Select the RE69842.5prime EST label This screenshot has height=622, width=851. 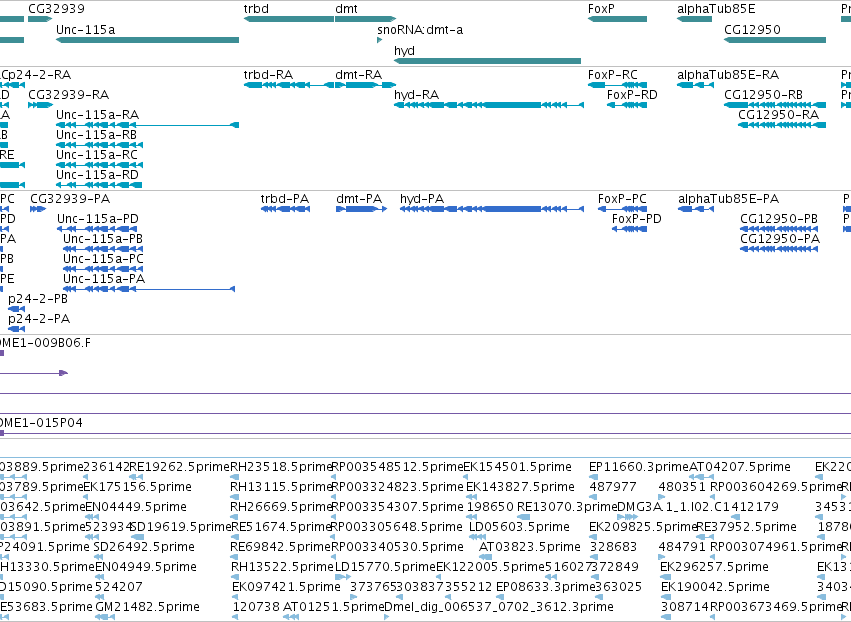[x=281, y=547]
